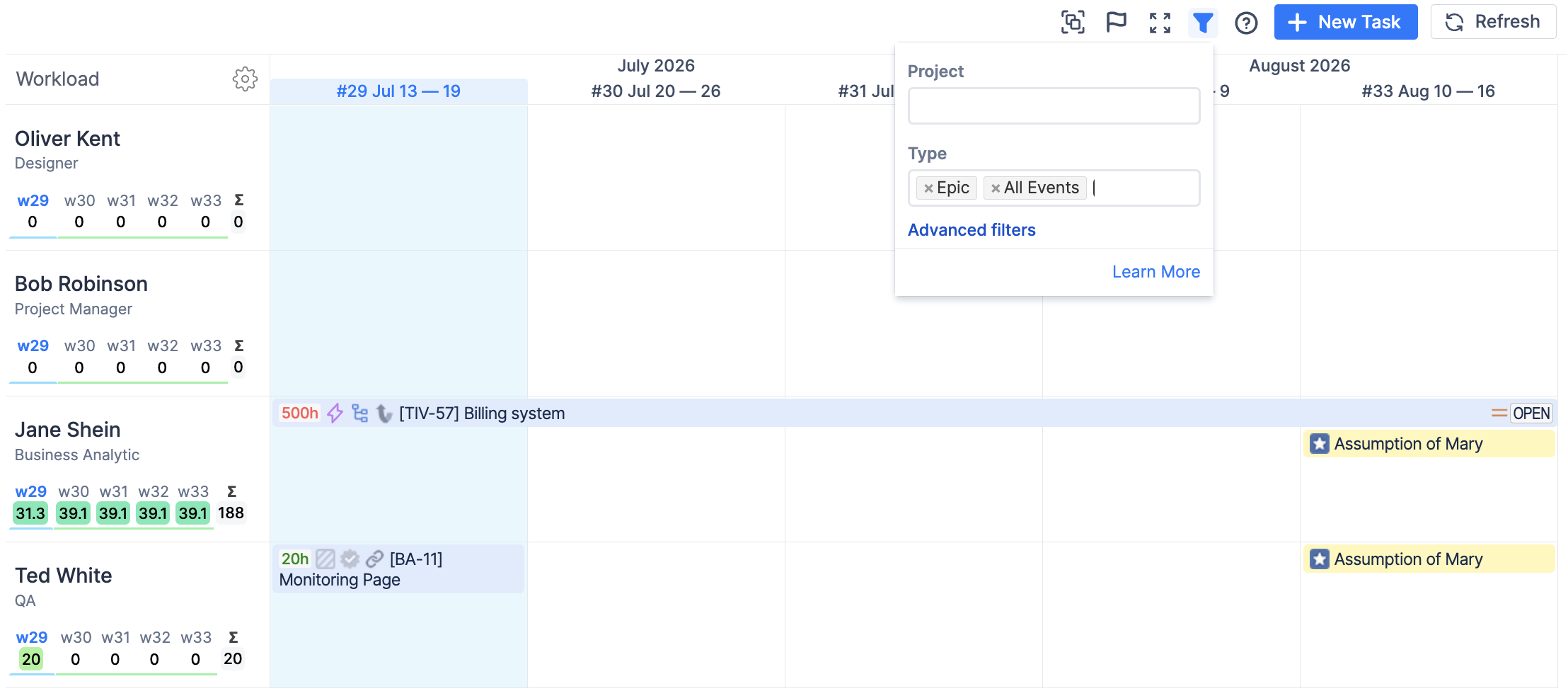Click the focus/zoom-to-fit toolbar icon
The width and height of the screenshot is (1568, 691).
tap(1073, 23)
